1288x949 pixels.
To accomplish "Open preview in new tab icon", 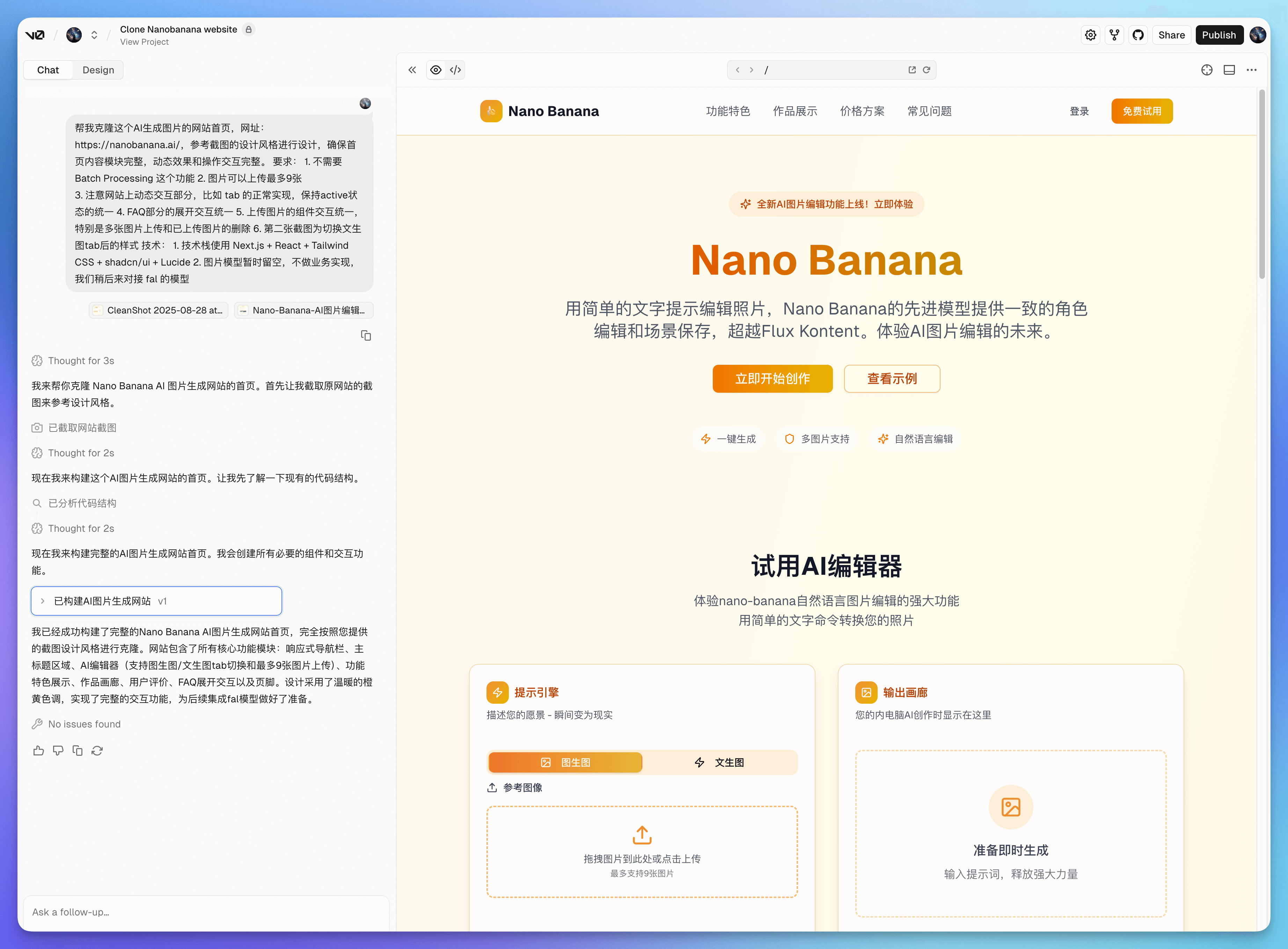I will click(912, 70).
